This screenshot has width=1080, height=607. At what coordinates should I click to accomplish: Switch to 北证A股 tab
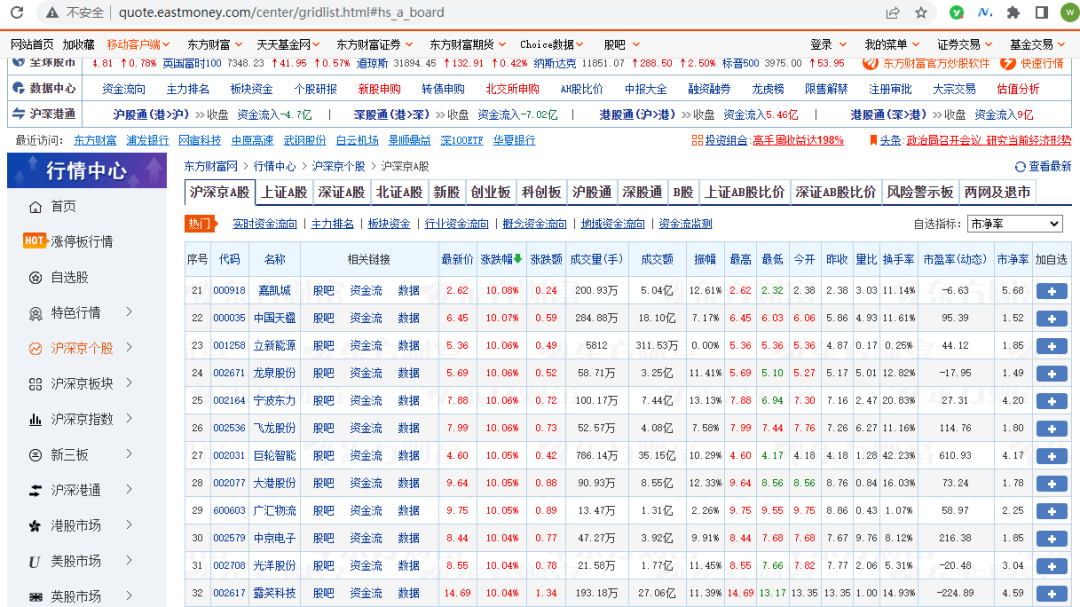click(x=399, y=192)
